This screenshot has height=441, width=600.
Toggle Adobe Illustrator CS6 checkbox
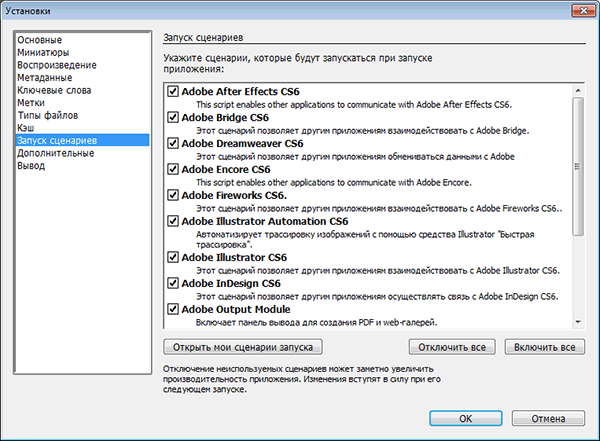(173, 257)
